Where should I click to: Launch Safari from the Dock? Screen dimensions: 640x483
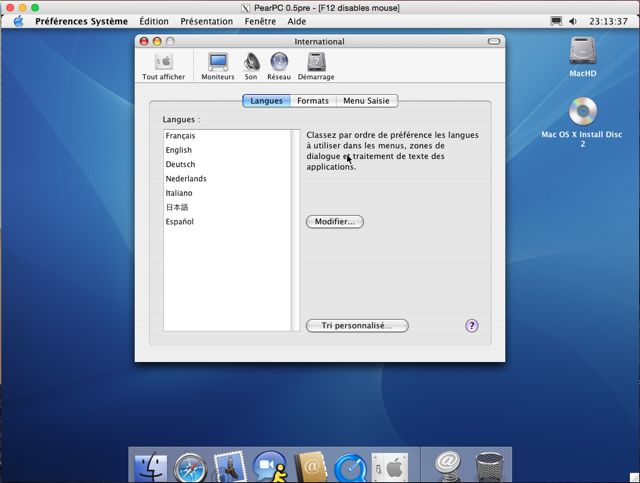point(190,467)
